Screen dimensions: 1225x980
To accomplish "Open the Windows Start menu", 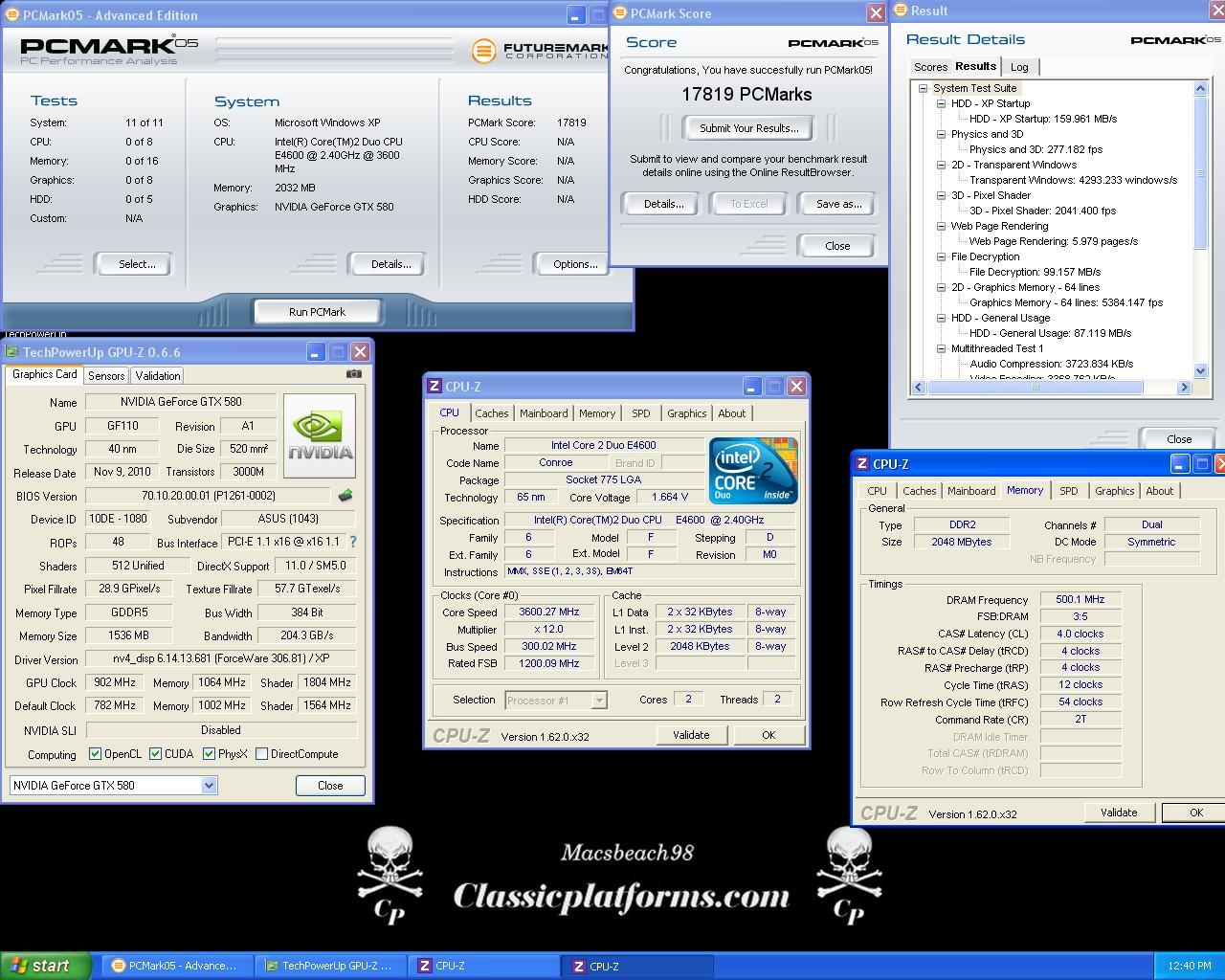I will [46, 966].
